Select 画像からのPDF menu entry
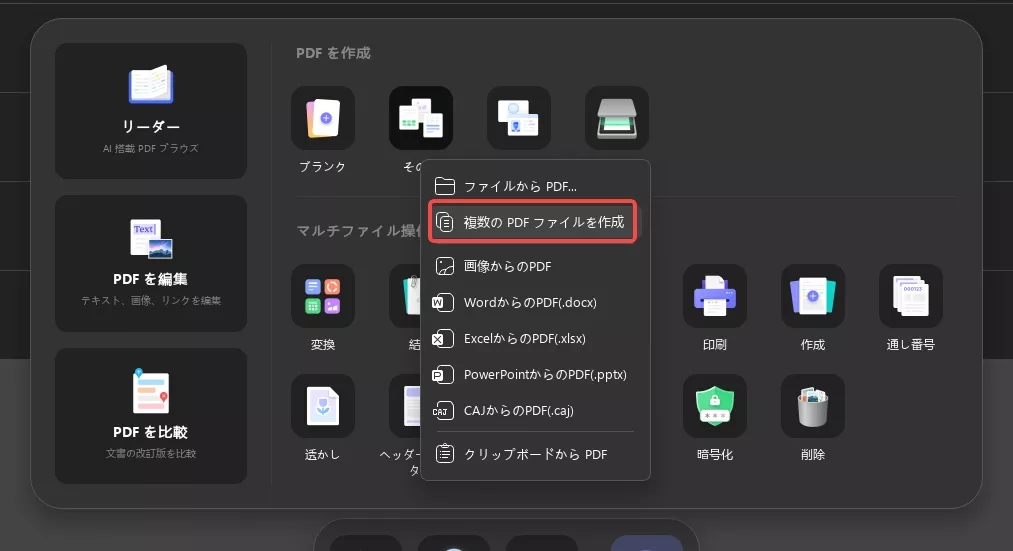 pyautogui.click(x=535, y=266)
